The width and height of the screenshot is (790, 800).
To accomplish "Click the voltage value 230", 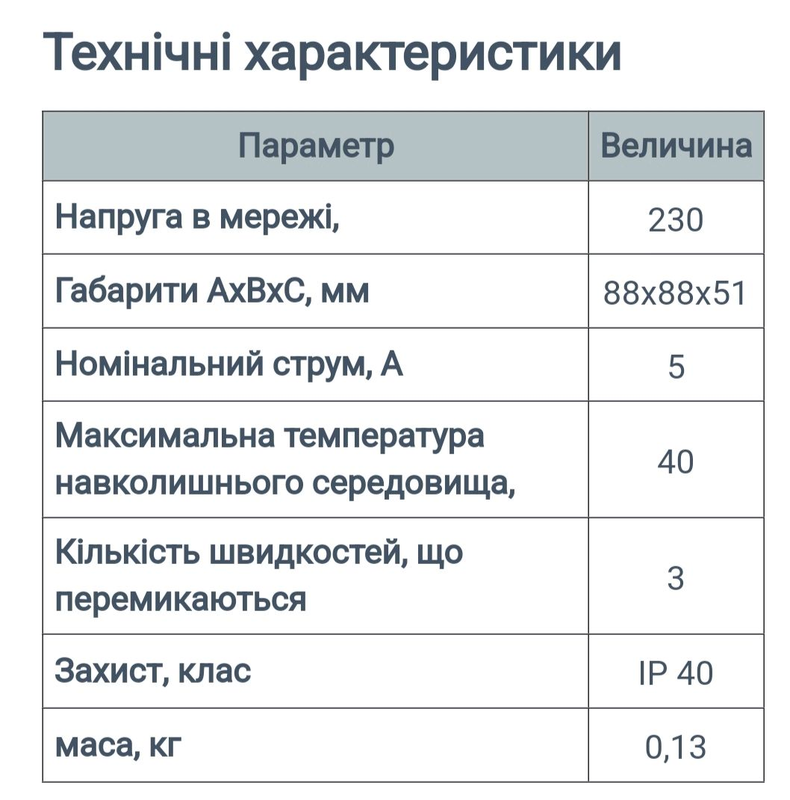I will pyautogui.click(x=676, y=220).
